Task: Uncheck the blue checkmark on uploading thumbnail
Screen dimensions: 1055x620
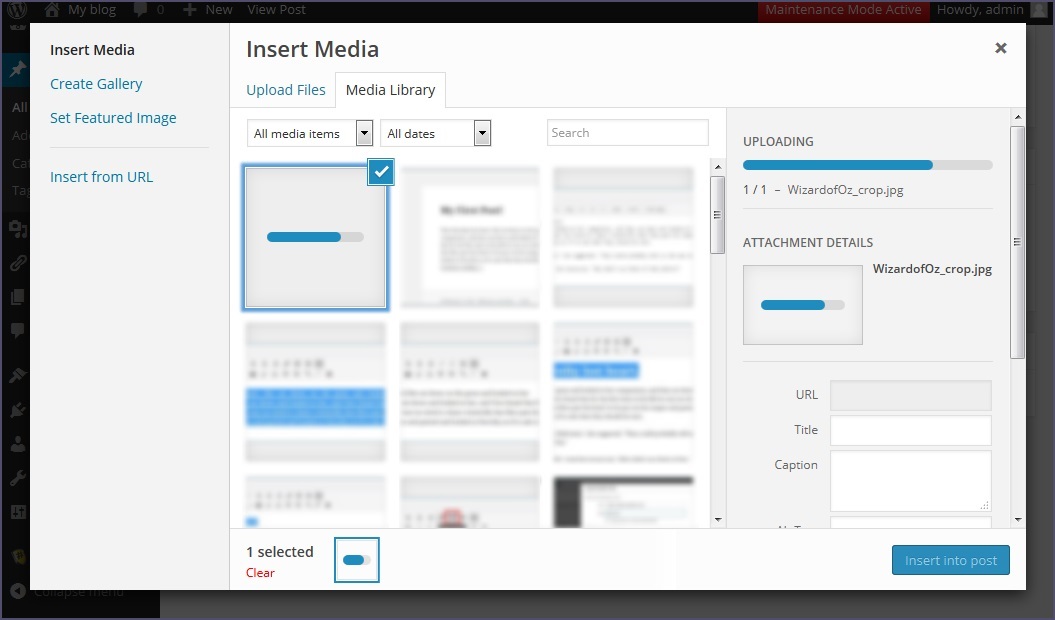Action: (381, 172)
